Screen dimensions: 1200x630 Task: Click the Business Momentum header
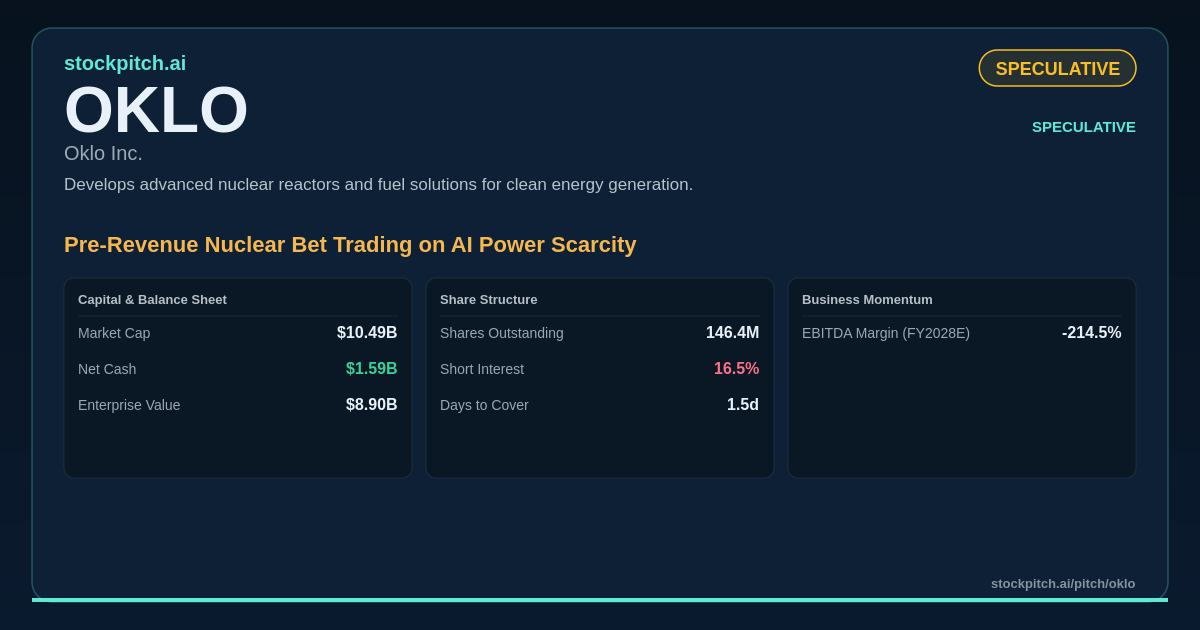[x=867, y=299]
